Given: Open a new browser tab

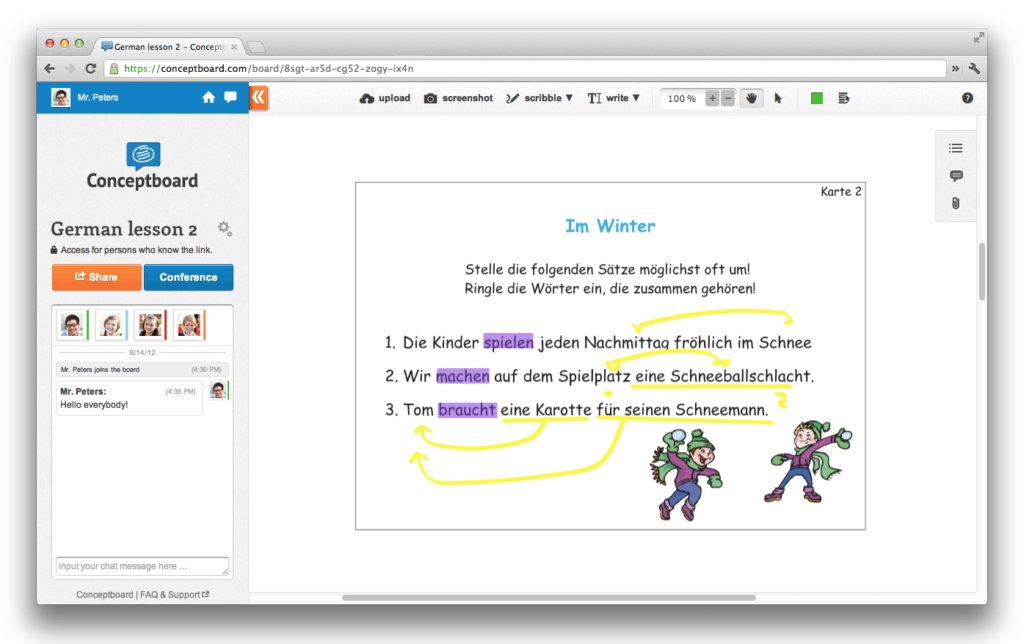Looking at the screenshot, I should 256,47.
